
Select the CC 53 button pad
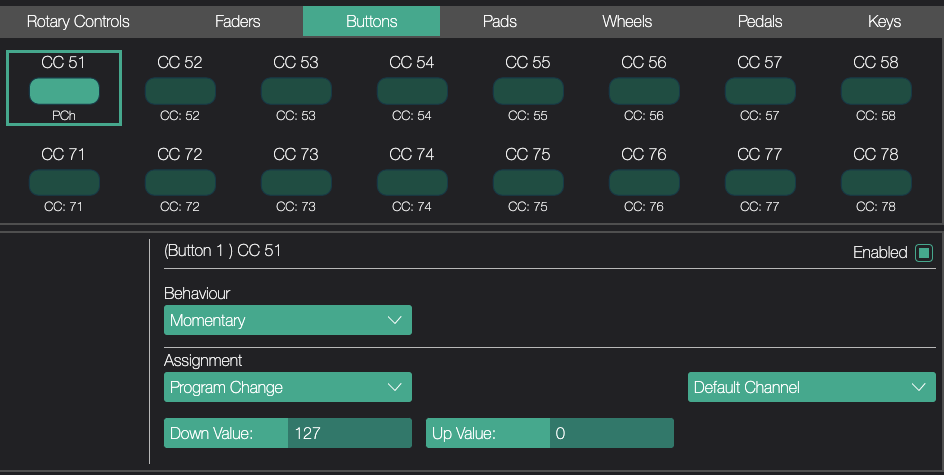(296, 91)
